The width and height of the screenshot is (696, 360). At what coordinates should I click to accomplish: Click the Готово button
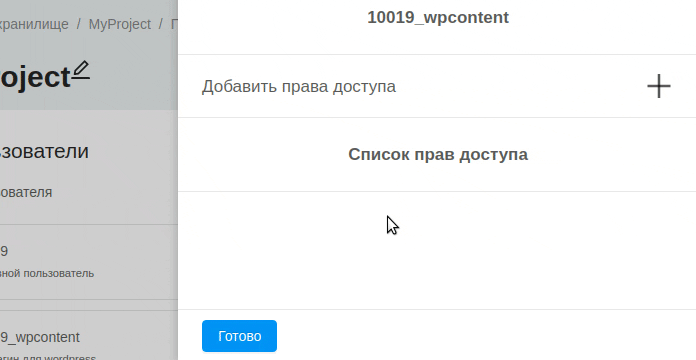pyautogui.click(x=239, y=336)
